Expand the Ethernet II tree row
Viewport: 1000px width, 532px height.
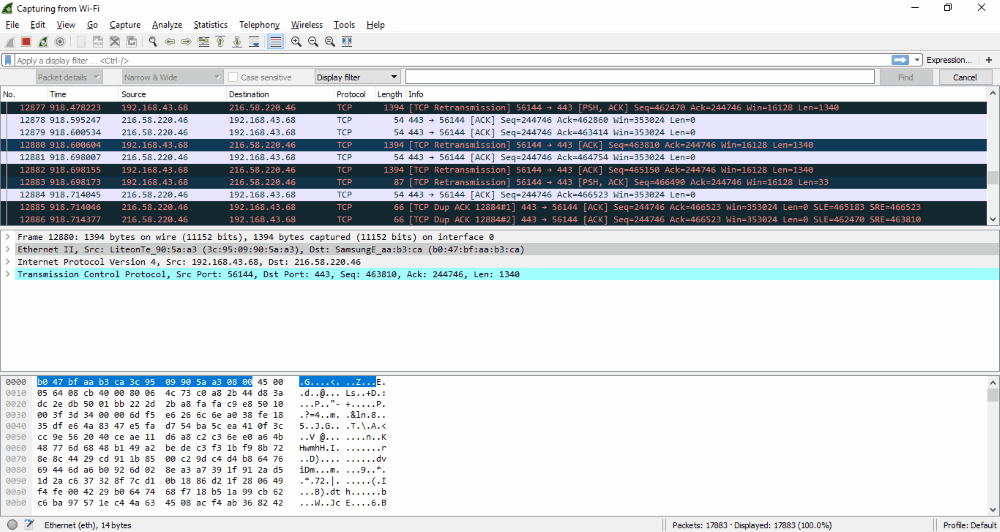pos(8,249)
